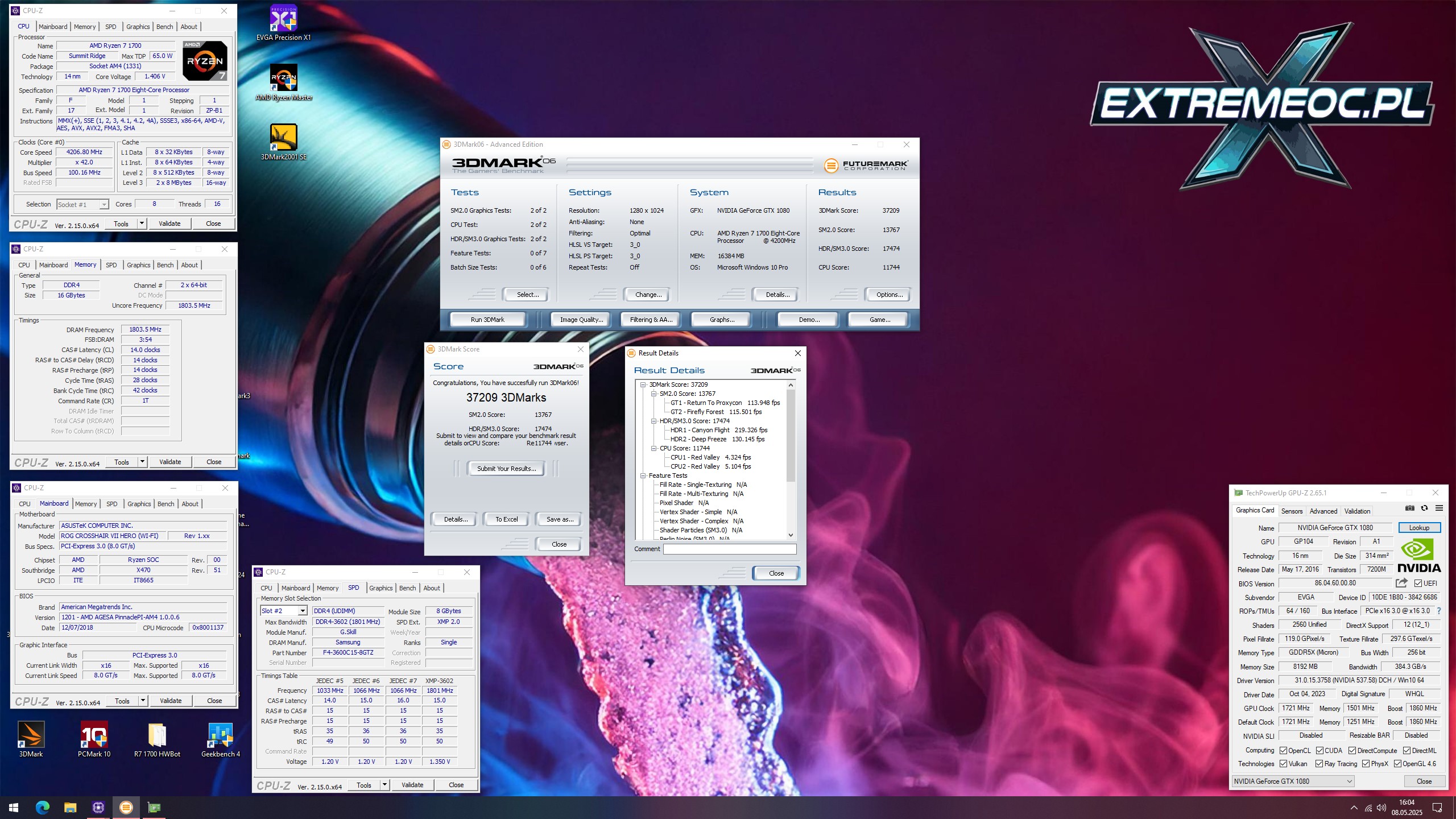1456x819 pixels.
Task: Switch to Sensors tab in GPU-Z
Action: coord(1292,511)
